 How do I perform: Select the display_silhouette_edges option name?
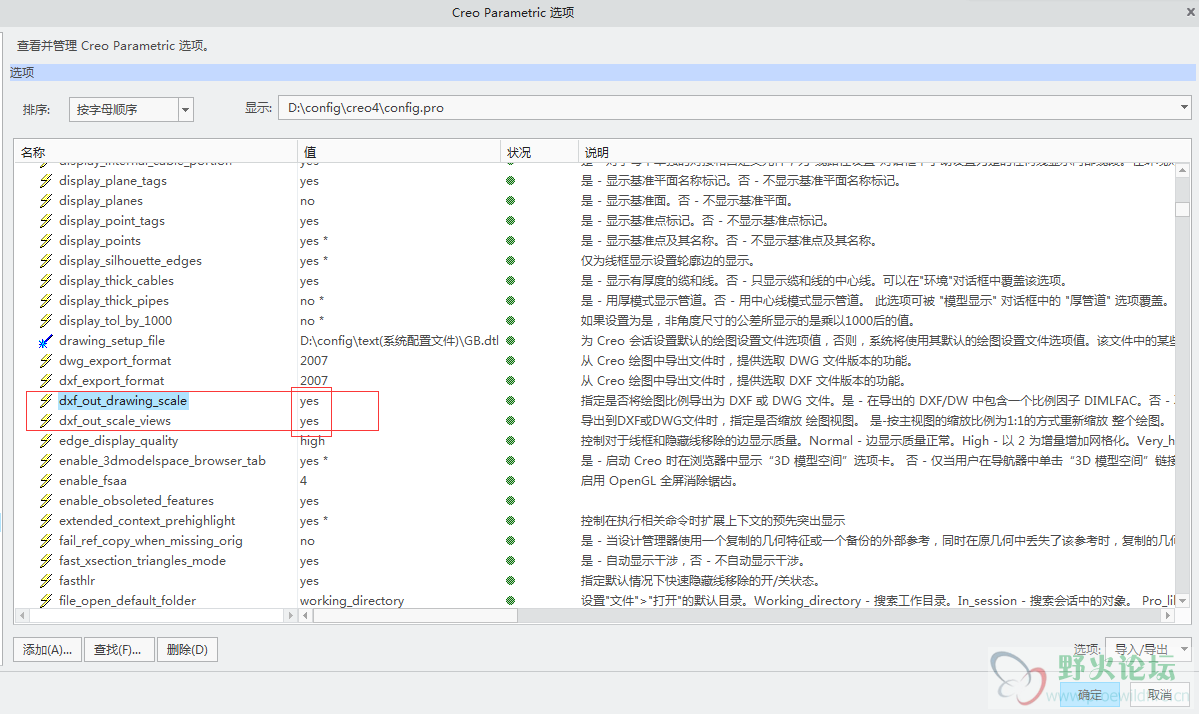point(130,261)
